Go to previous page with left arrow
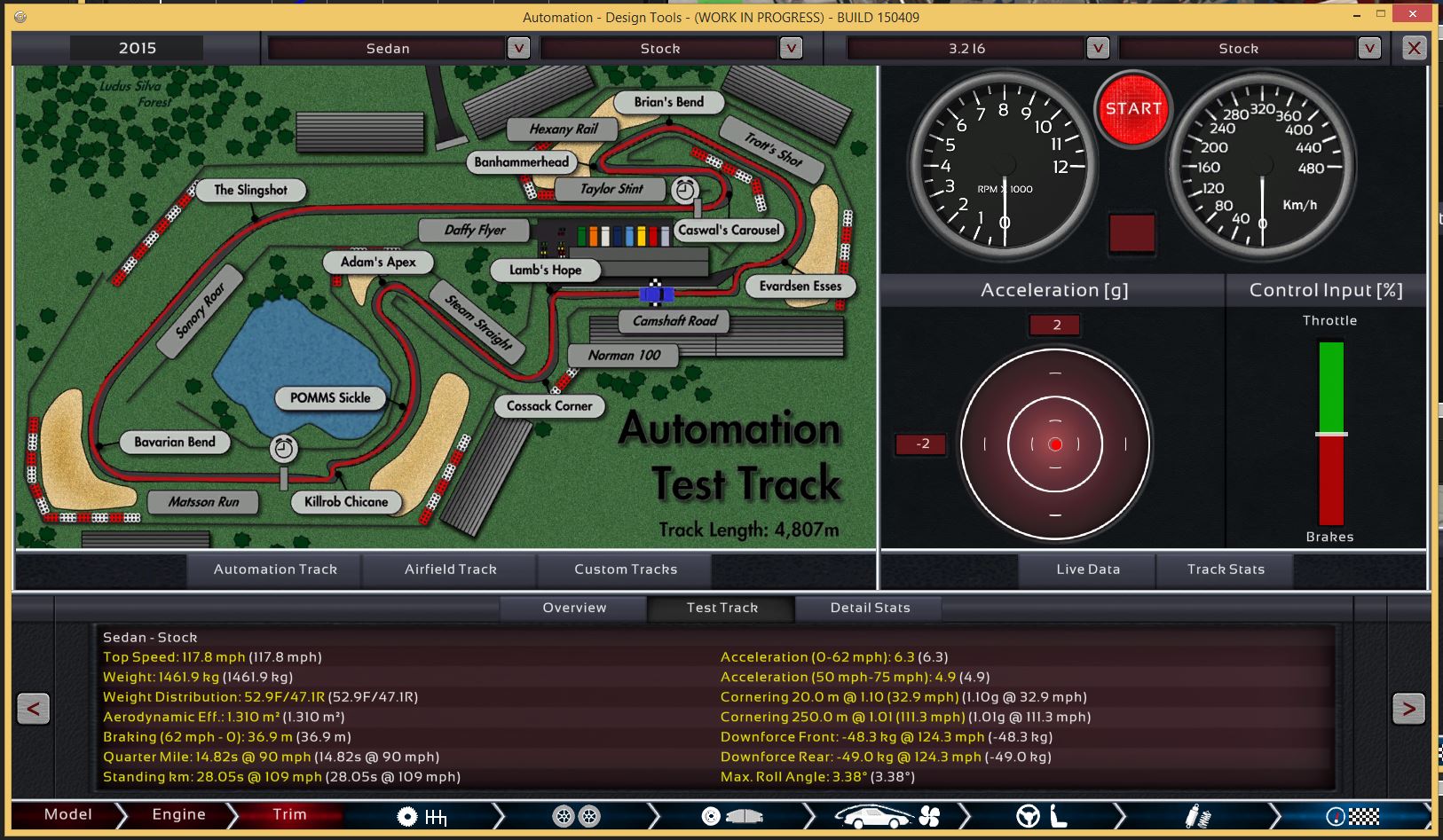Image resolution: width=1443 pixels, height=840 pixels. [33, 708]
